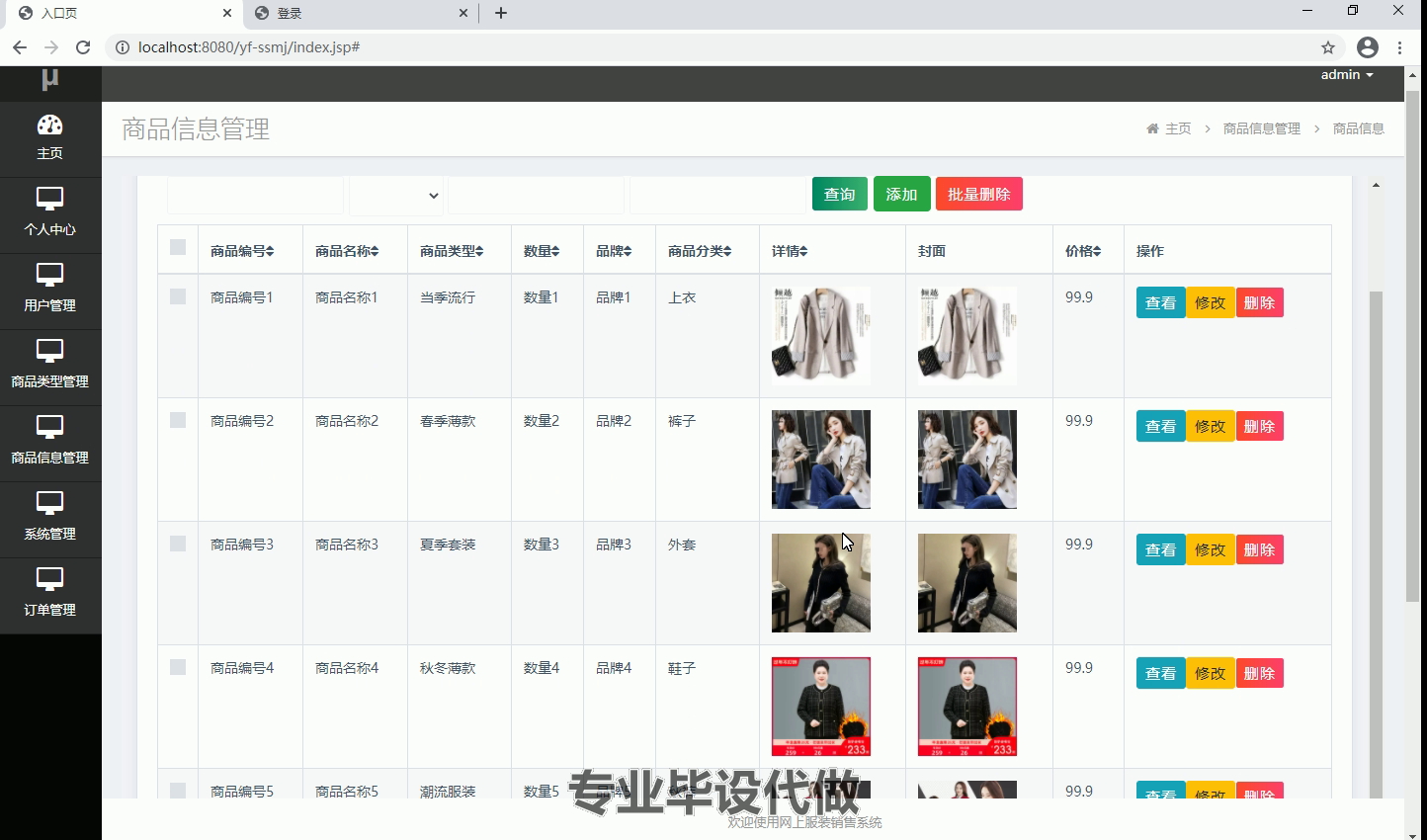The width and height of the screenshot is (1427, 840).
Task: Open the browser profile avatar
Action: (x=1368, y=47)
